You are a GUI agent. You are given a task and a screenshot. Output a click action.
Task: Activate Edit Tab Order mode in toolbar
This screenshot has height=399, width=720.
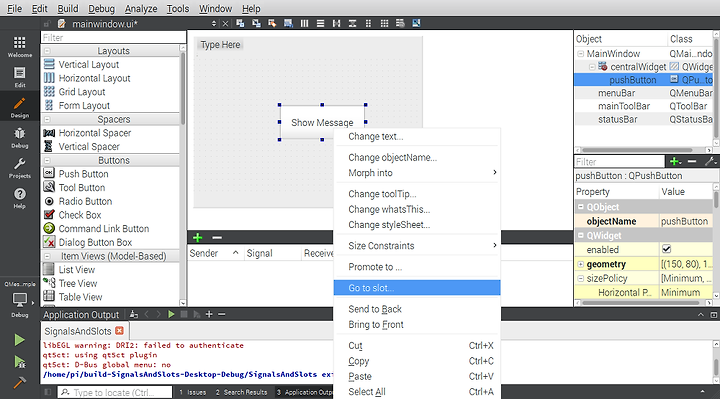288,23
